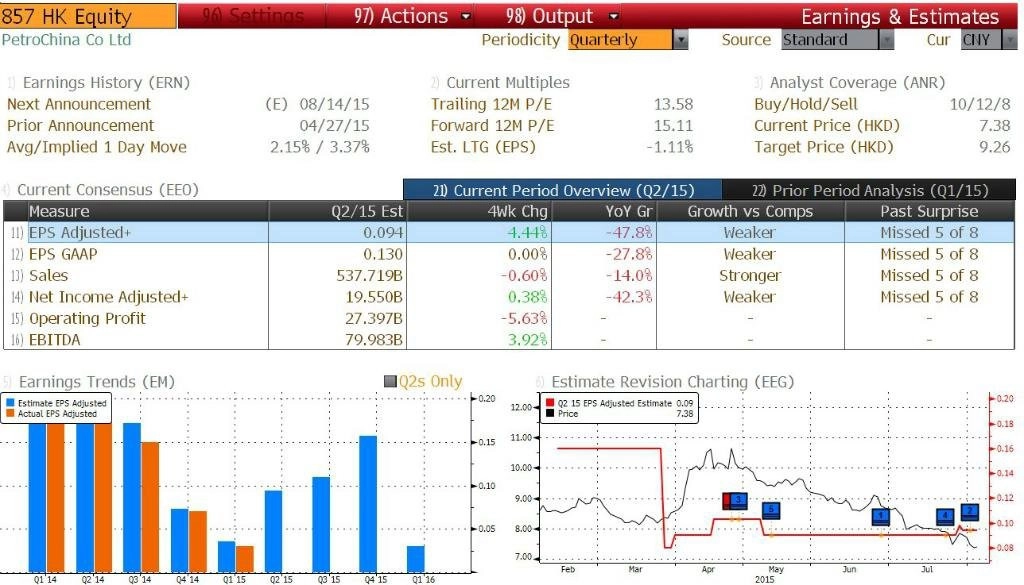Click the black Price legend swatch
Viewport: 1024px width, 585px height.
point(550,414)
